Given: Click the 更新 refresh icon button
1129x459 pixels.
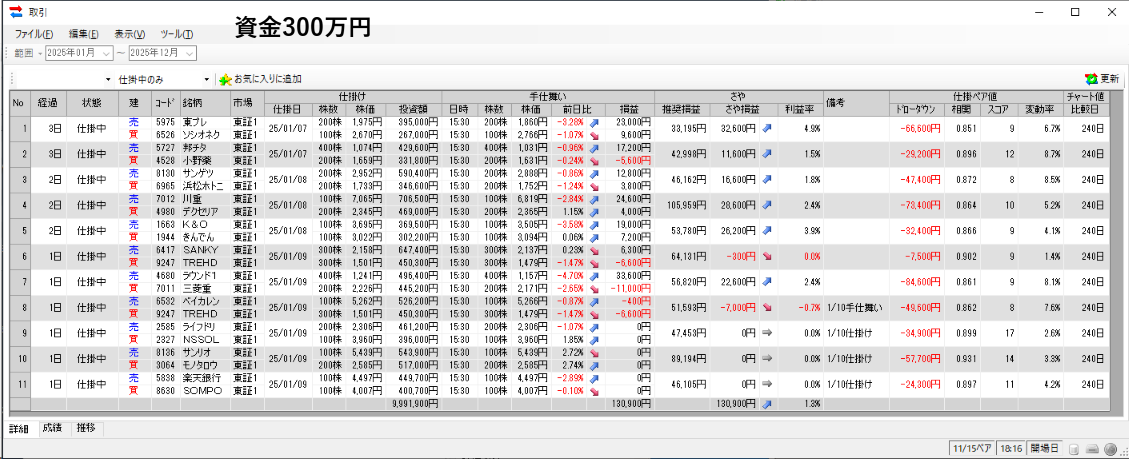Looking at the screenshot, I should point(1090,78).
